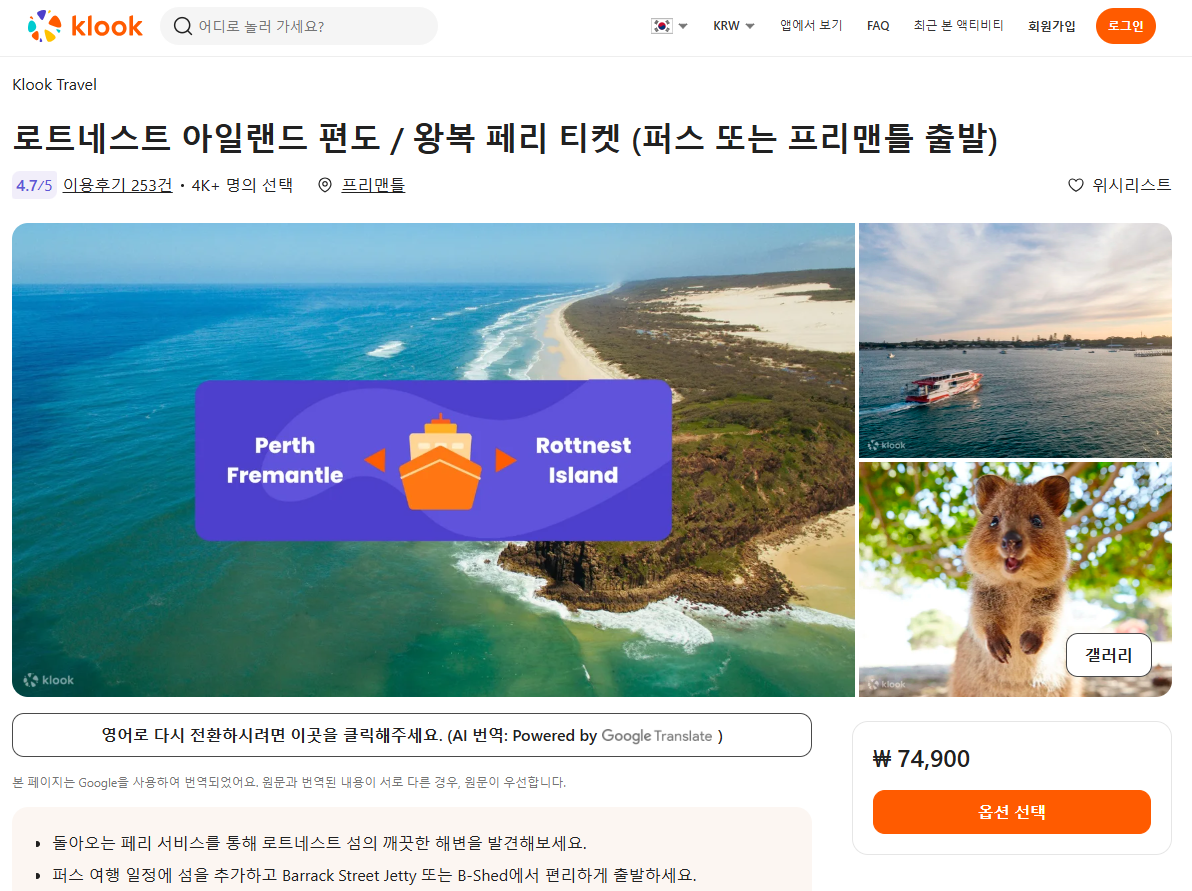The height and width of the screenshot is (891, 1192).
Task: Click the orange ferry icon in banner
Action: coord(440,461)
